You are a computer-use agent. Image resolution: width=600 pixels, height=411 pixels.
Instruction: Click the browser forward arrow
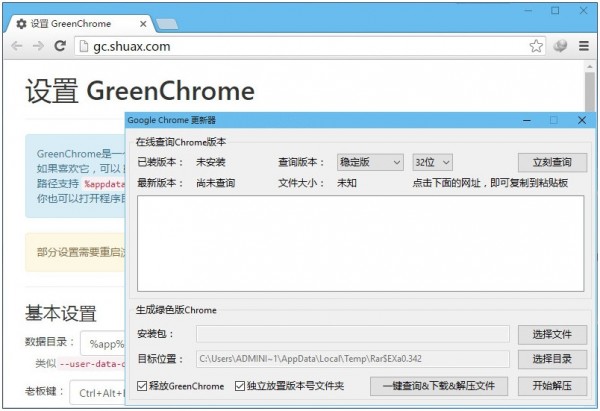pos(38,46)
